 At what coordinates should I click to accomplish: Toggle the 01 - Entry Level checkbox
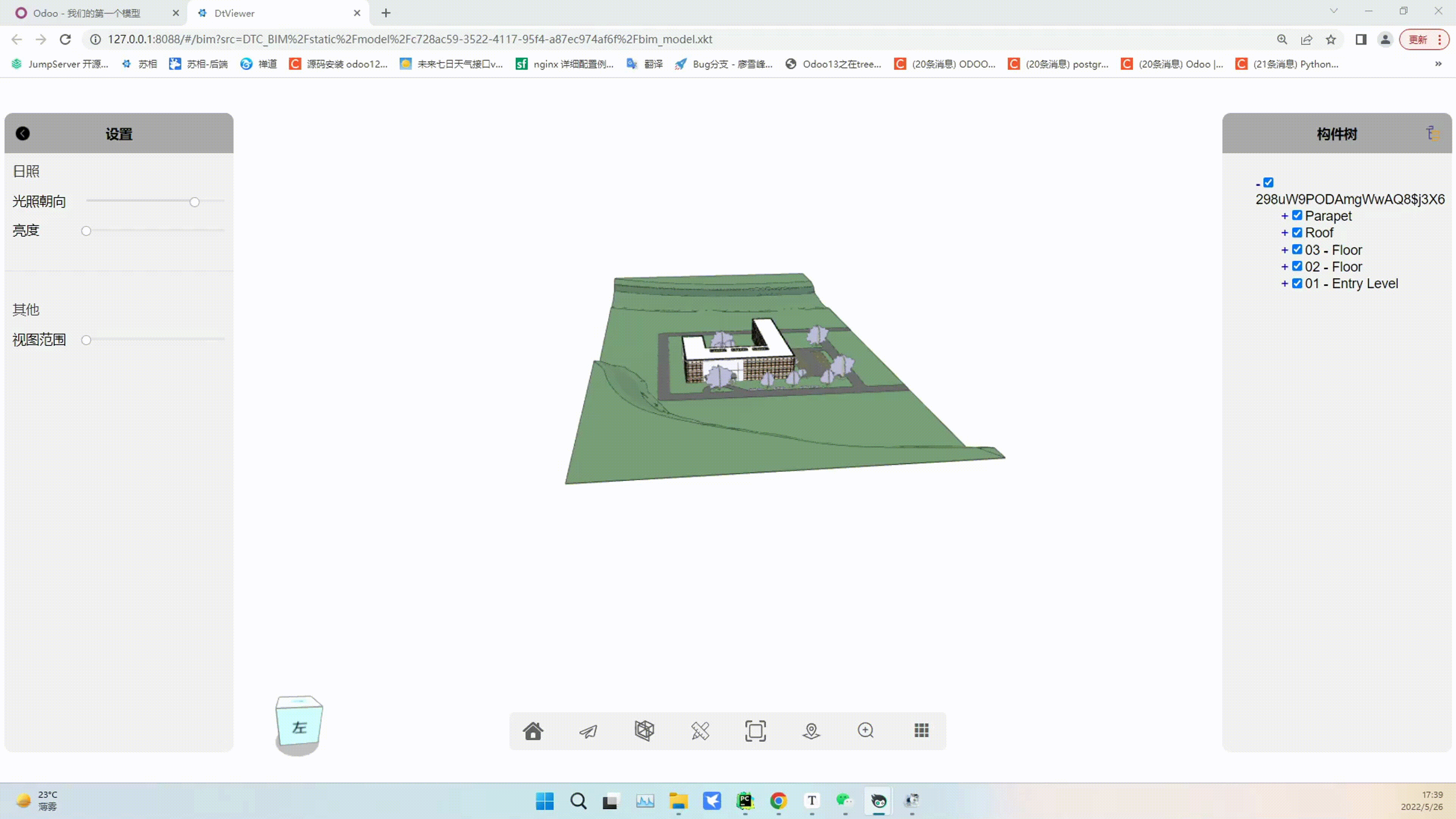[1297, 283]
